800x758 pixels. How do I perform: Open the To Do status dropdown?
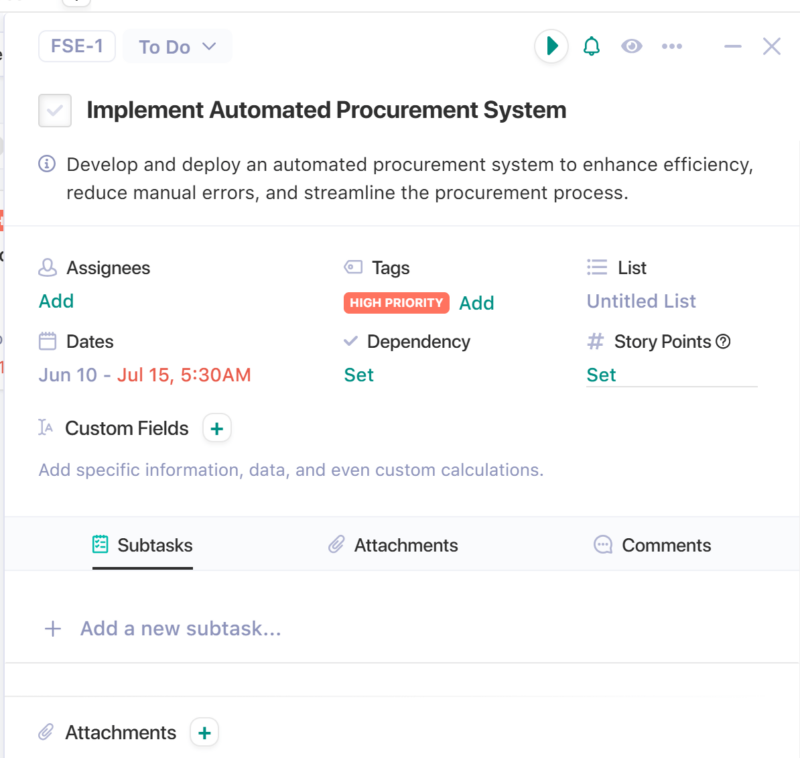(x=177, y=46)
